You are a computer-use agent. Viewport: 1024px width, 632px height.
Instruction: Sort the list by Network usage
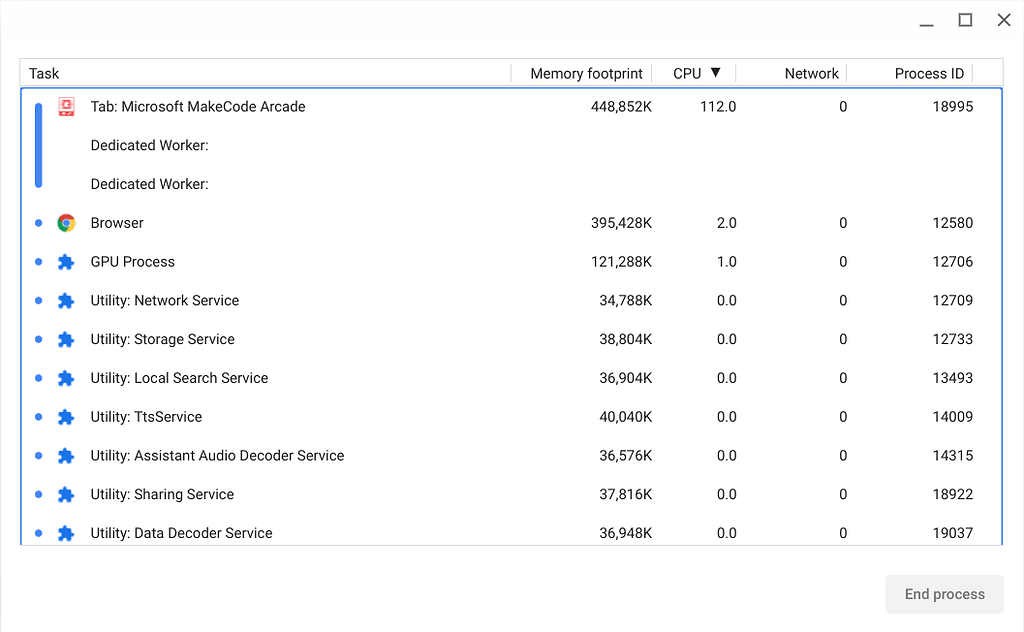point(811,73)
